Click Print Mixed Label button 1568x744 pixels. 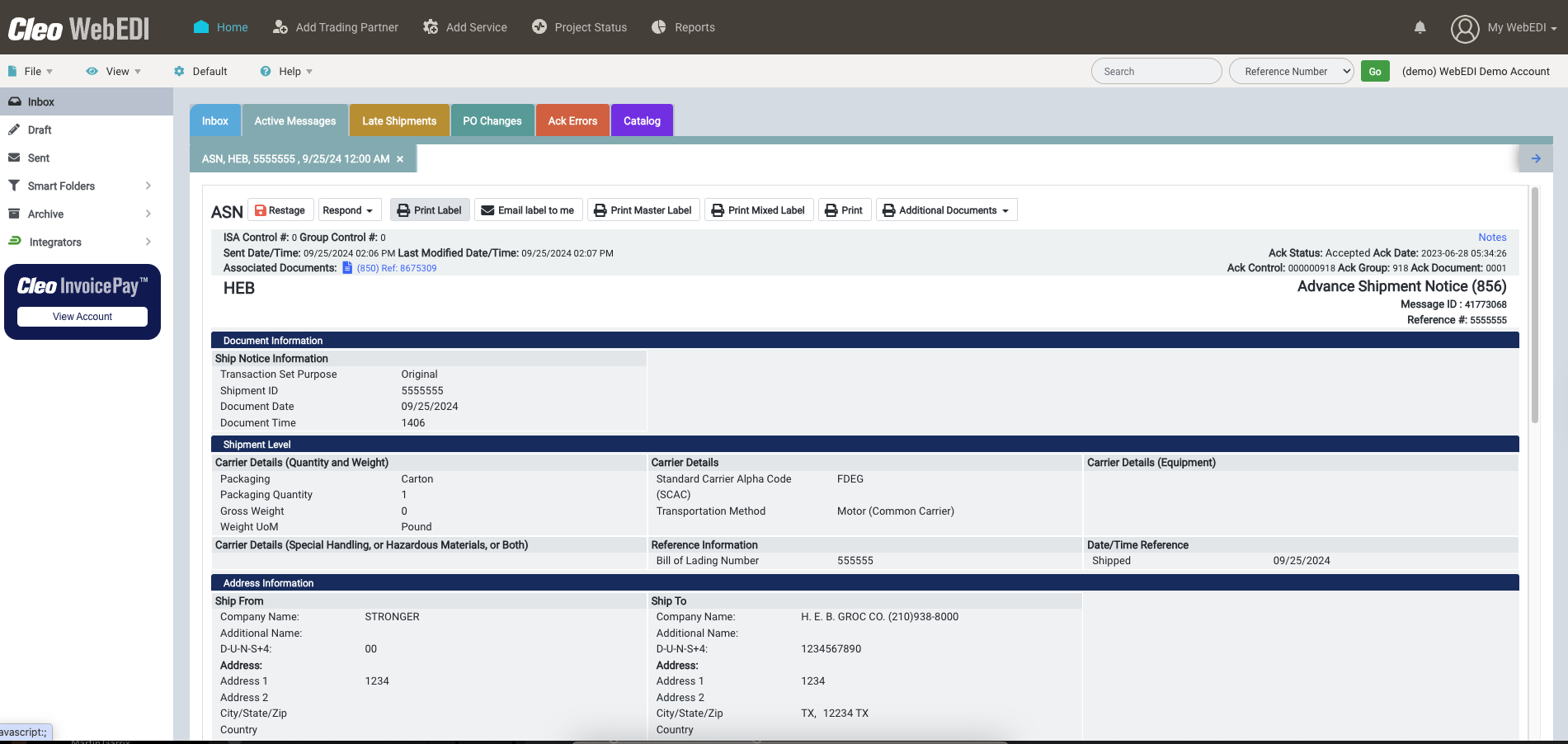(759, 210)
